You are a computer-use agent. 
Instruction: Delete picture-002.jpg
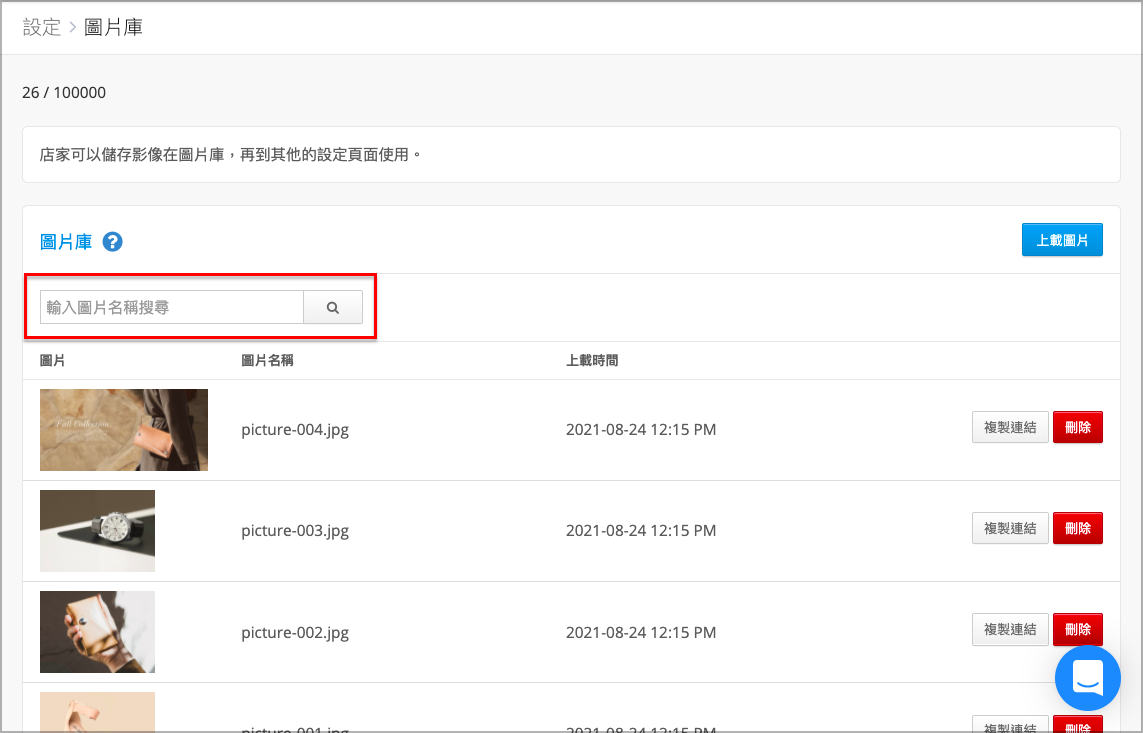(x=1077, y=630)
